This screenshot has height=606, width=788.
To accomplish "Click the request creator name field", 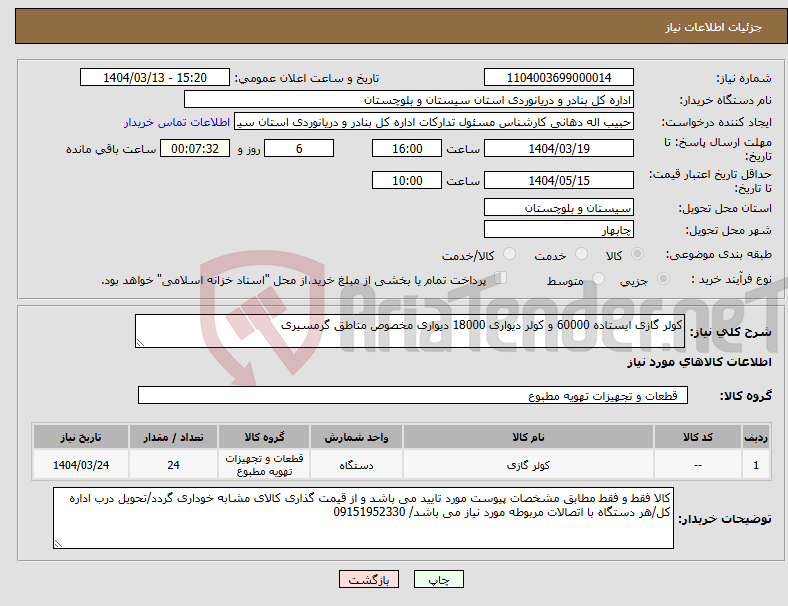I will point(434,122).
